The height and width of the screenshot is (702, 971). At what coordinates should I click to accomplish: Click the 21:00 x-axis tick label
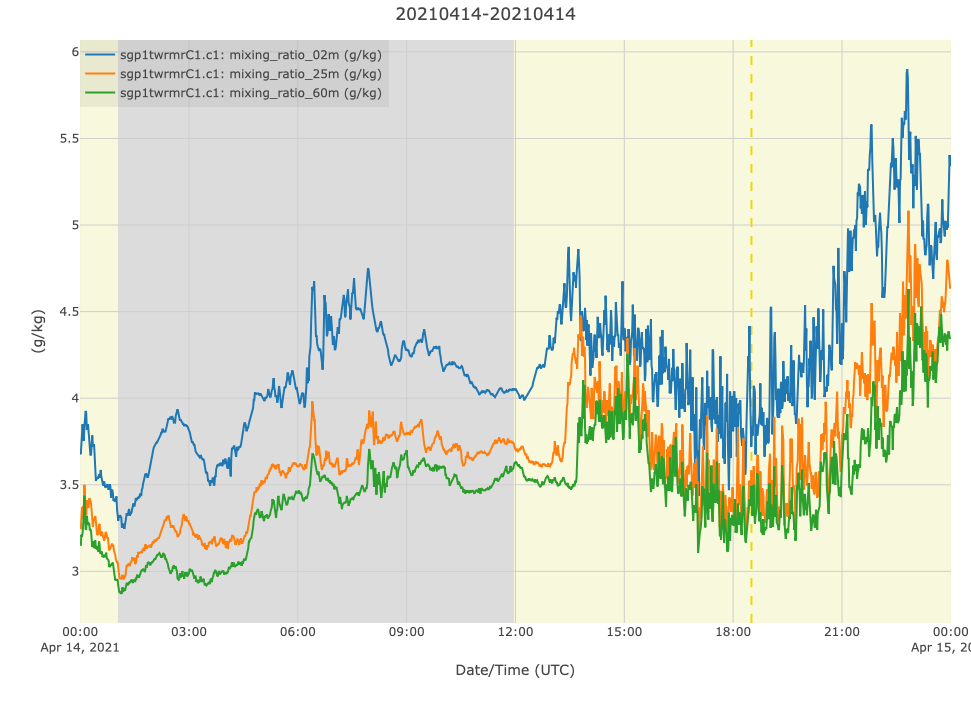coord(842,632)
